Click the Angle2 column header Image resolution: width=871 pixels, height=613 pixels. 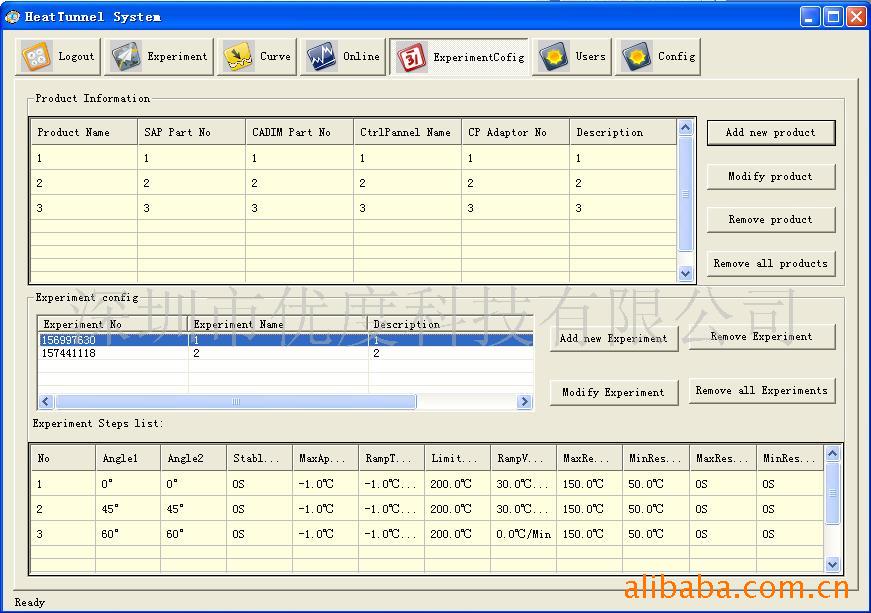(x=193, y=458)
